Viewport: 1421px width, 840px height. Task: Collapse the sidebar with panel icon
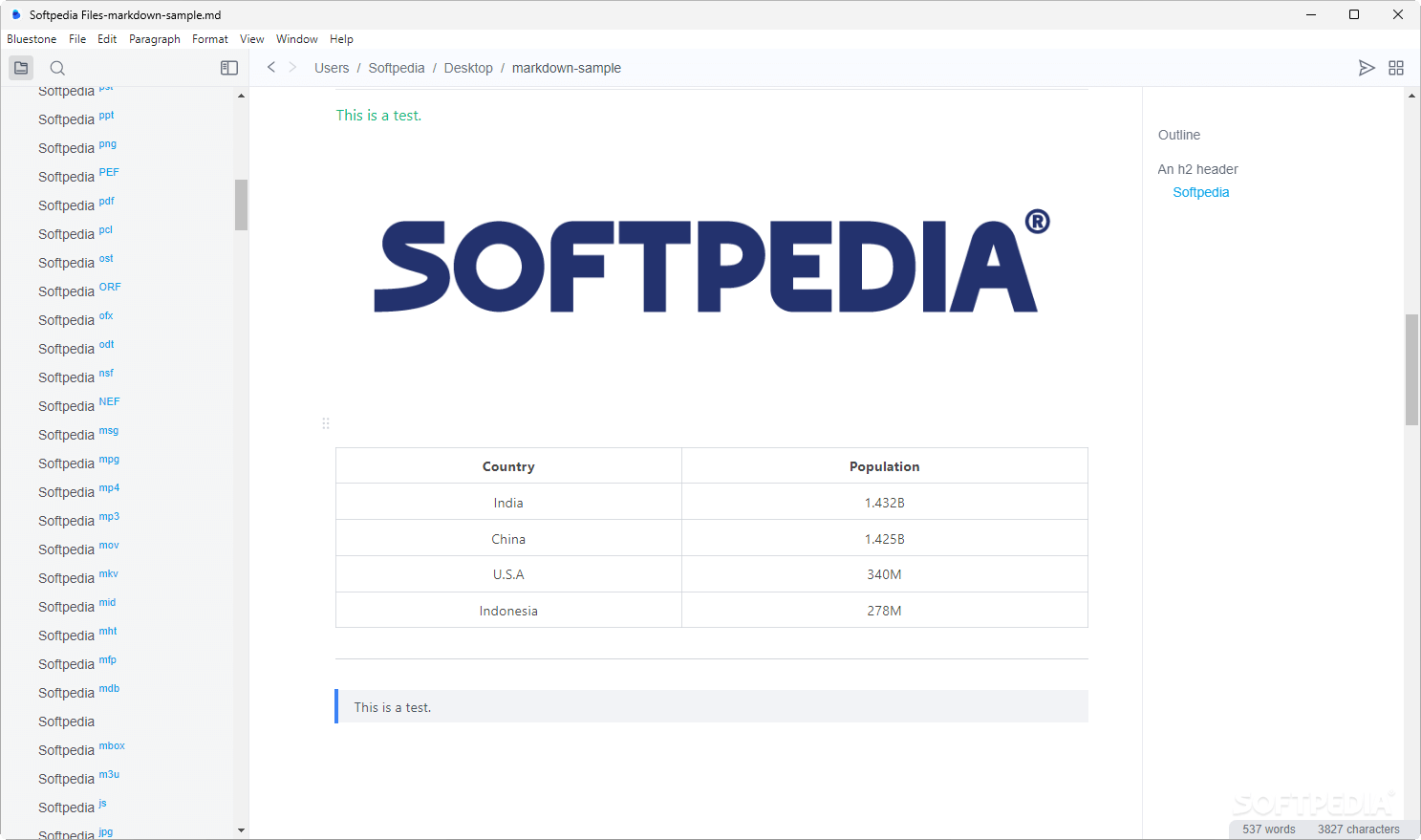(229, 68)
